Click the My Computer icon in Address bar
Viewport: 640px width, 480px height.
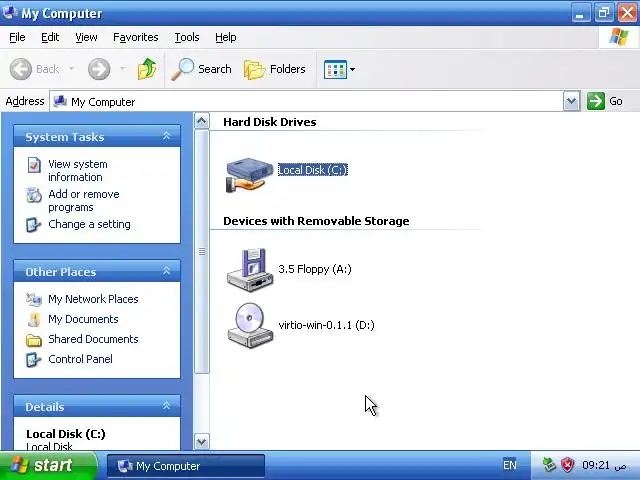(60, 101)
